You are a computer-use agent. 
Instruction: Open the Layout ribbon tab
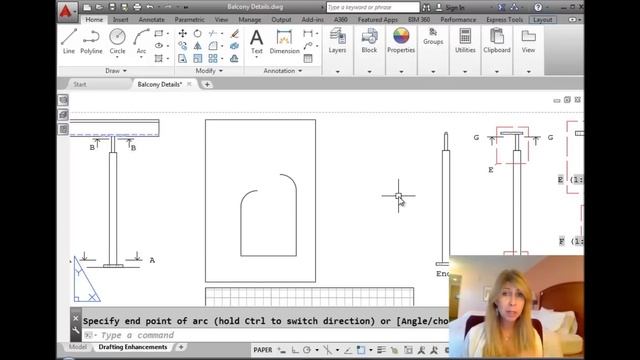pos(542,20)
